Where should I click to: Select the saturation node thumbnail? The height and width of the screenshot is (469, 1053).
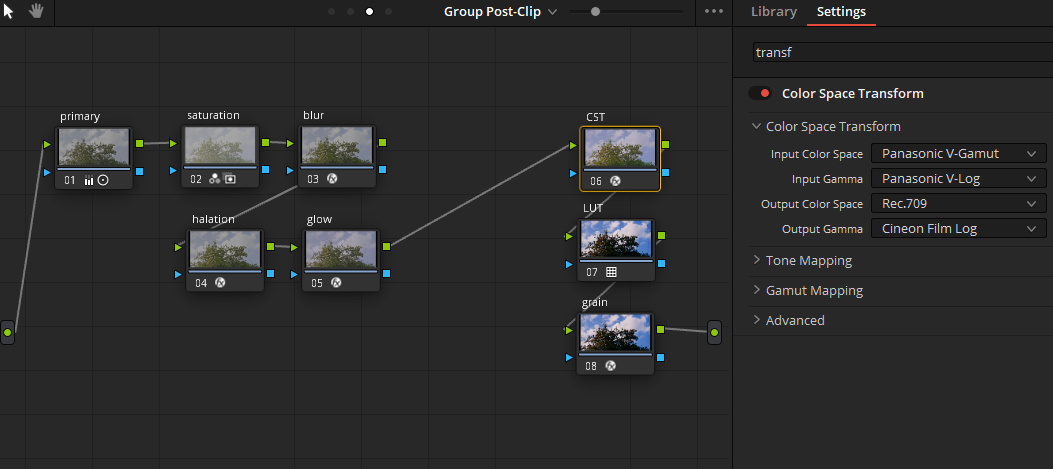(x=220, y=146)
